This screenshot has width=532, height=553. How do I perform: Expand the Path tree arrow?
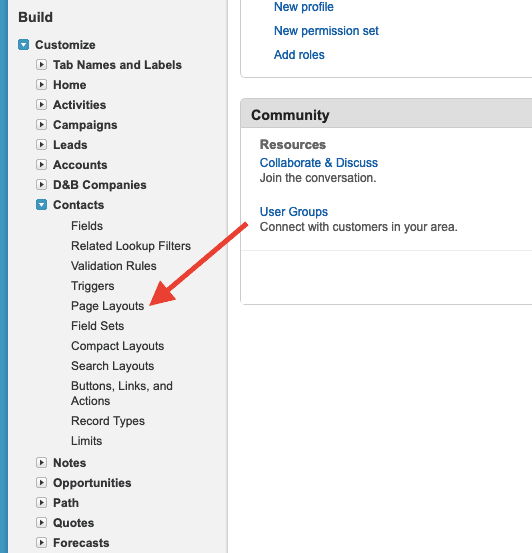(42, 503)
